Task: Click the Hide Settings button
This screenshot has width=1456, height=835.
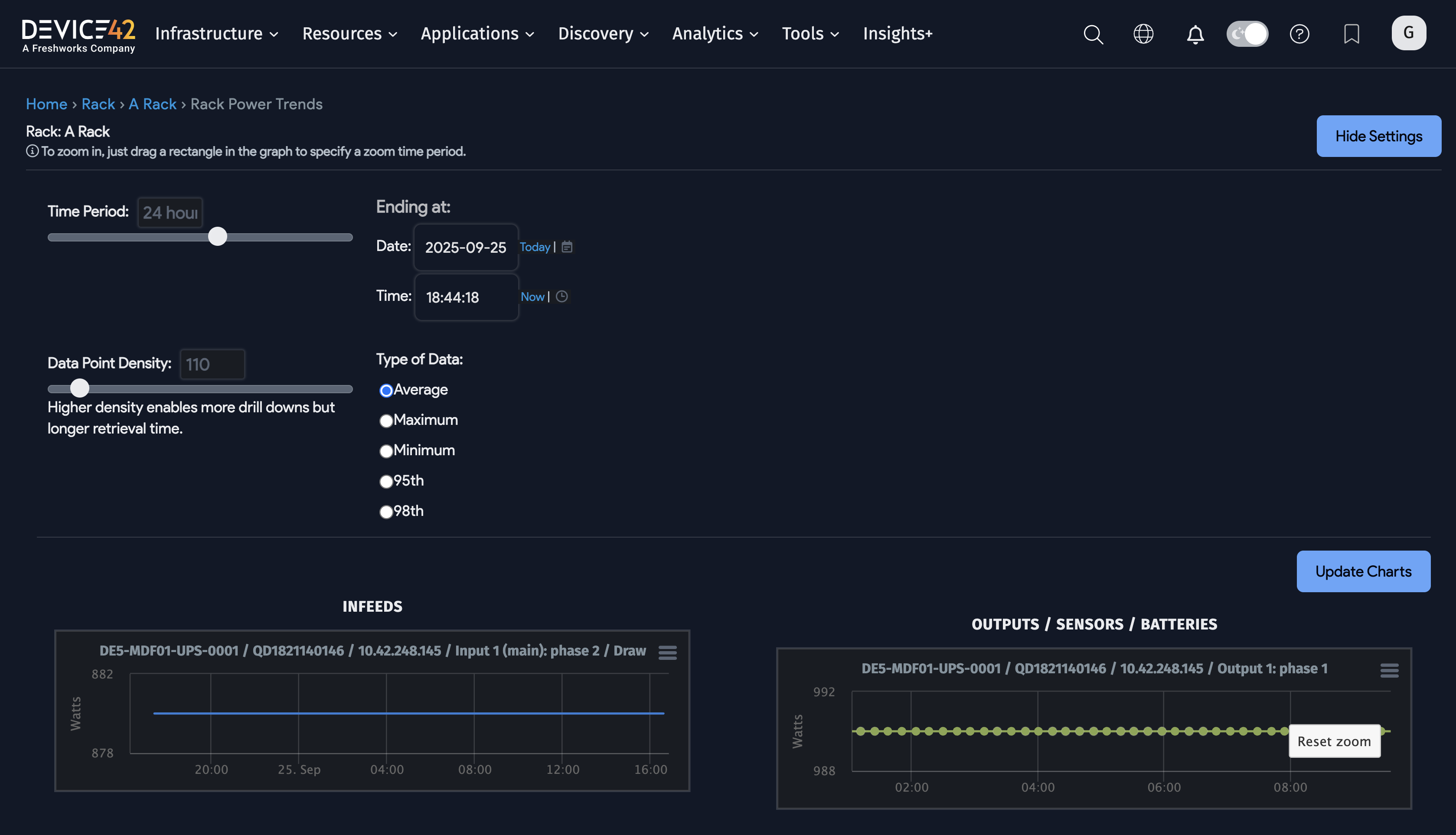Action: (x=1378, y=136)
